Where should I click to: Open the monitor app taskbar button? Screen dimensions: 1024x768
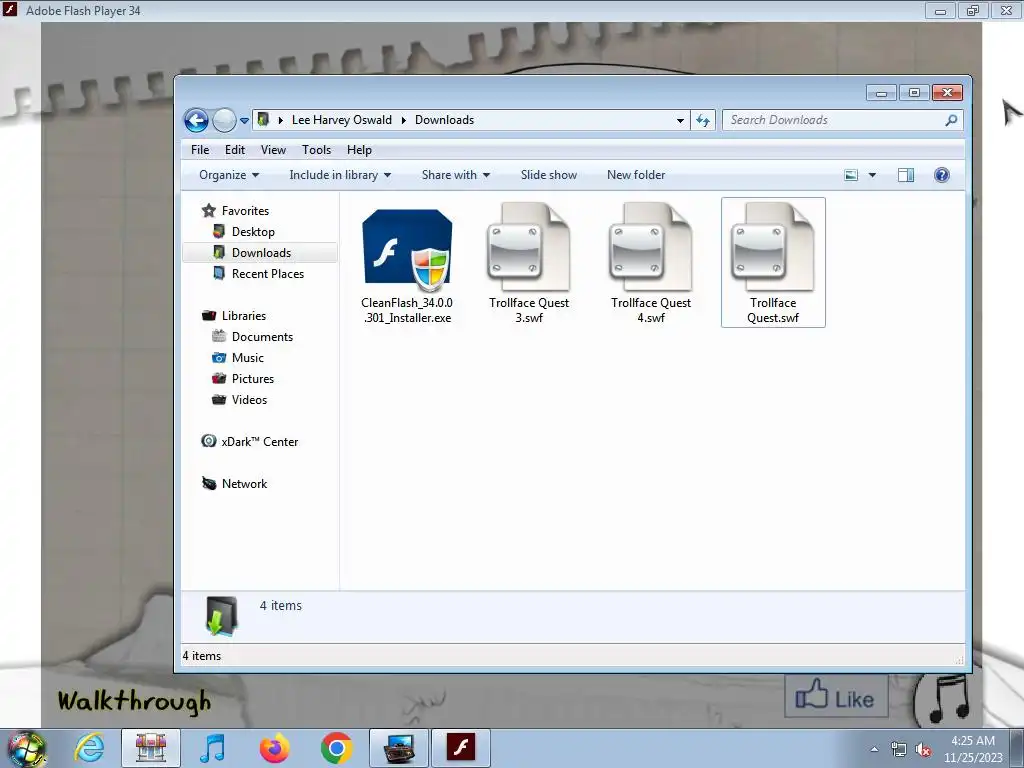398,748
